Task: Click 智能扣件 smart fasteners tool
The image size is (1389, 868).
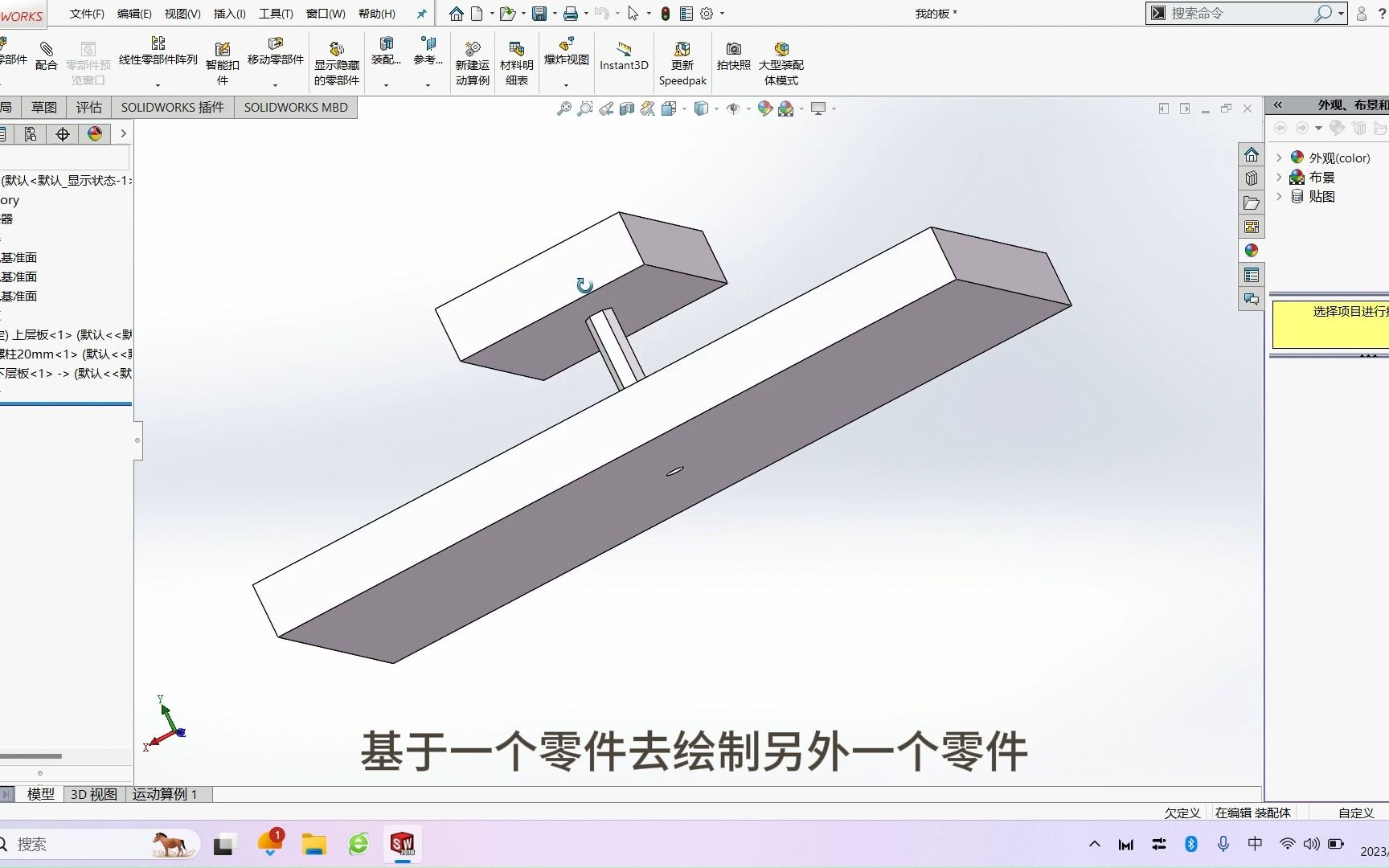Action: point(223,64)
